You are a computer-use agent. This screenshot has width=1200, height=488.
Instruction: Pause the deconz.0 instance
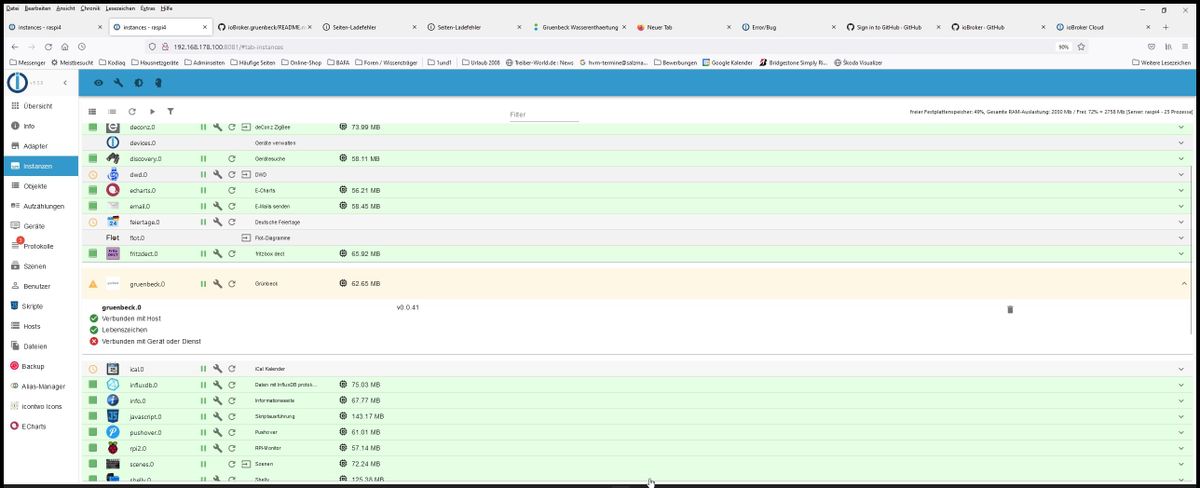tap(203, 127)
